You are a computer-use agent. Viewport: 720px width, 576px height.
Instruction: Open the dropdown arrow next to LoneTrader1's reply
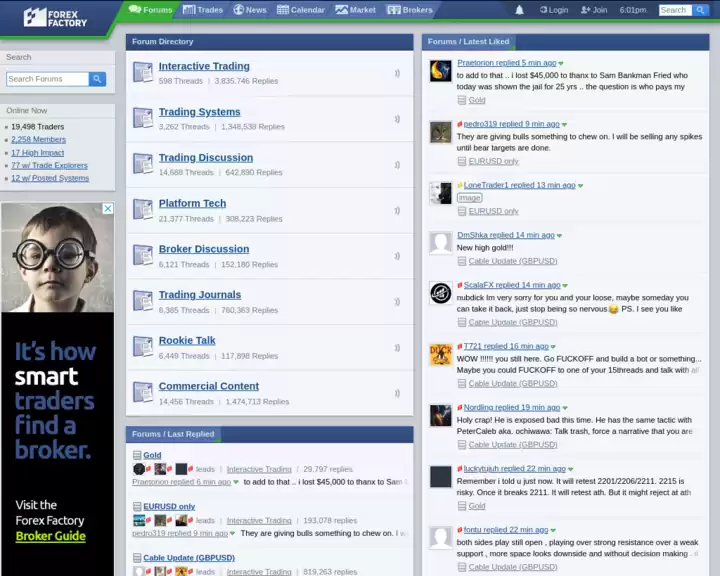click(x=580, y=186)
